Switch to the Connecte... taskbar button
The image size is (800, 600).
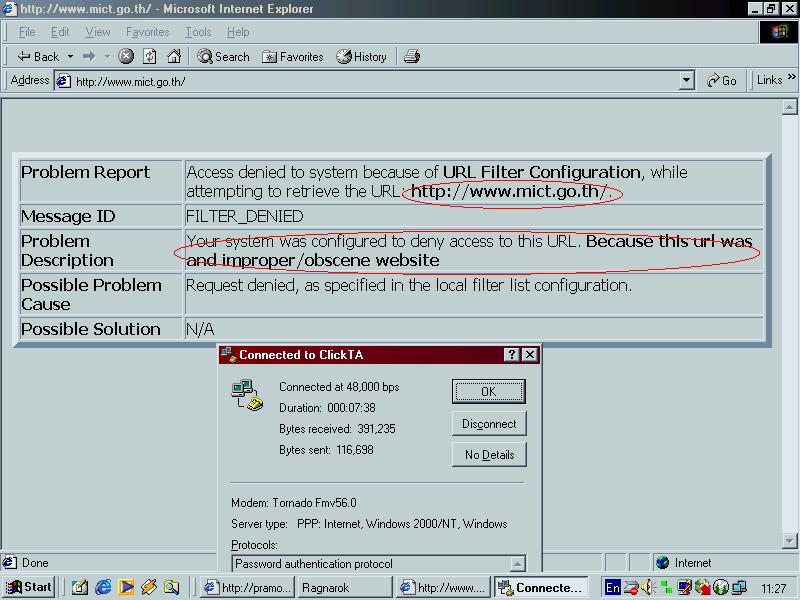(541, 587)
